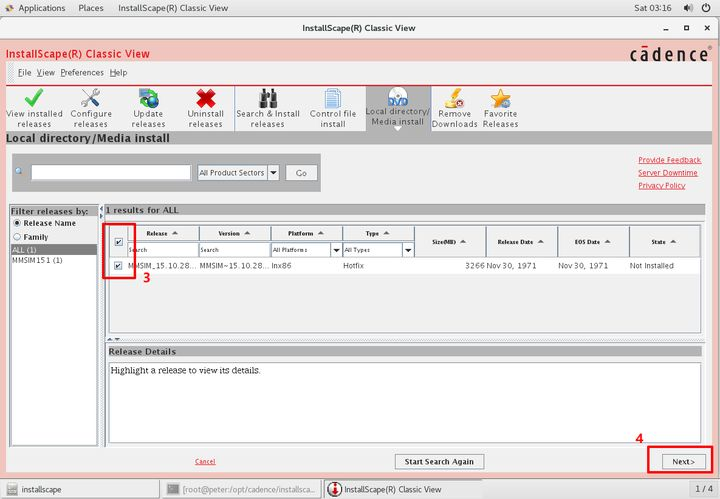Open Server Downtime link
720x499 pixels.
tap(667, 173)
